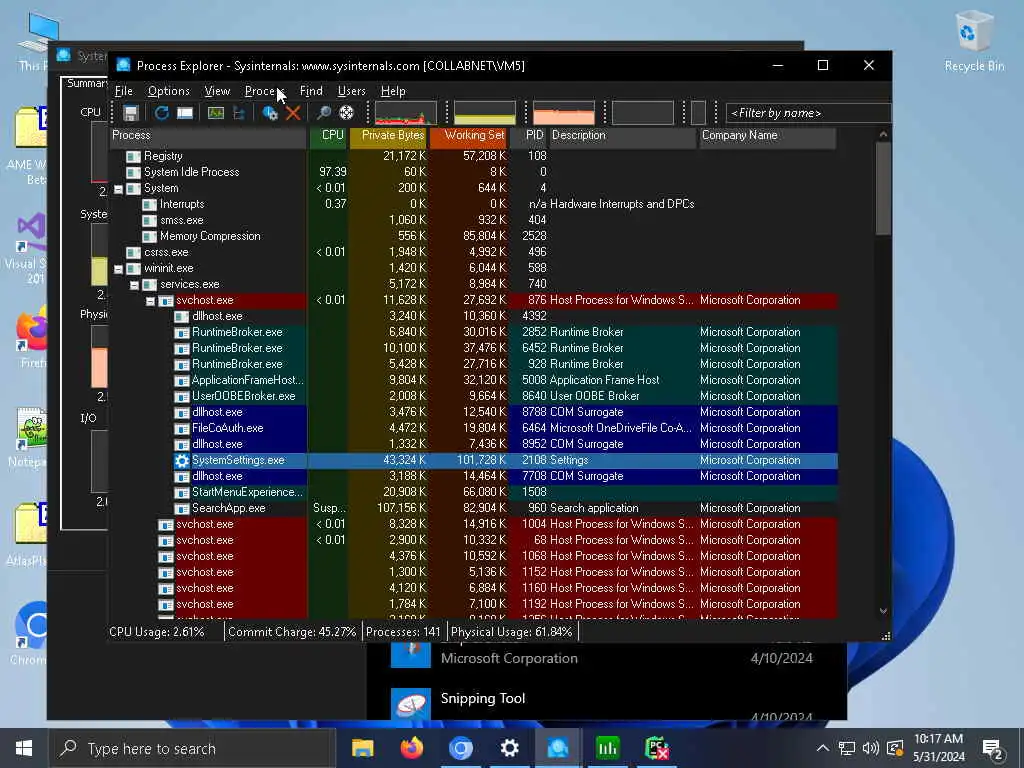1024x768 pixels.
Task: Switch to the Summary tab in System Information
Action: [86, 84]
